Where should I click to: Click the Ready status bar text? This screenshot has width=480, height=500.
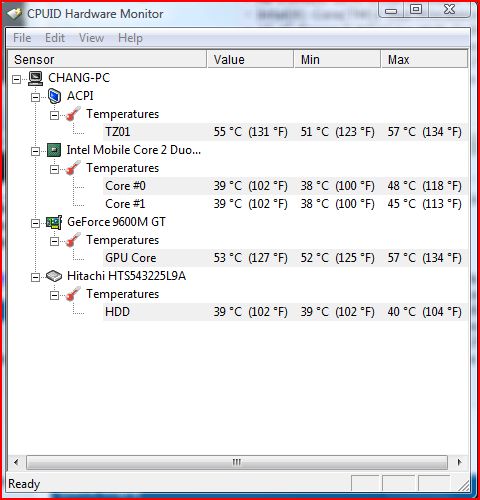tap(24, 484)
